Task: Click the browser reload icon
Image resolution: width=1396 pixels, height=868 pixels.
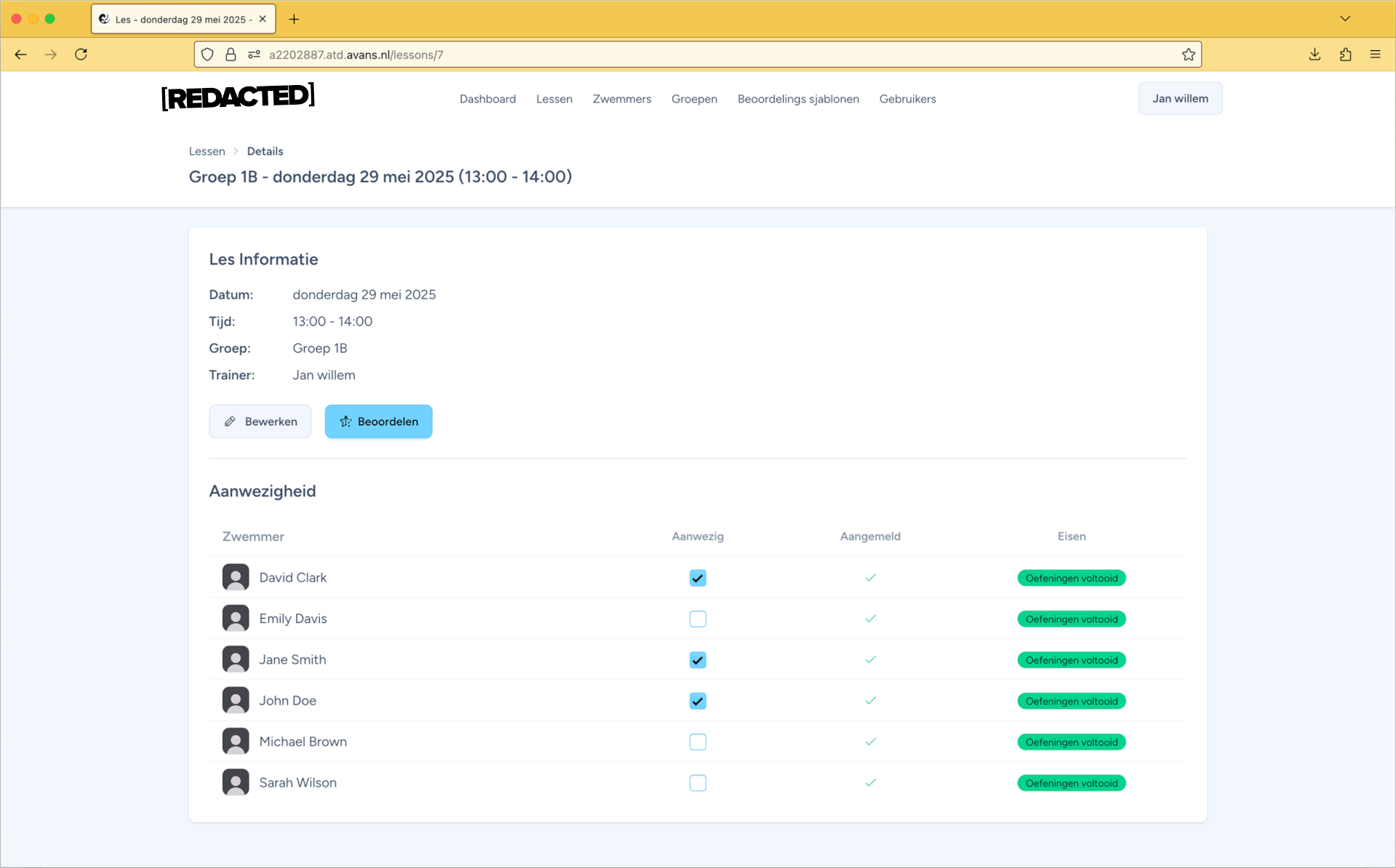Action: pos(81,55)
